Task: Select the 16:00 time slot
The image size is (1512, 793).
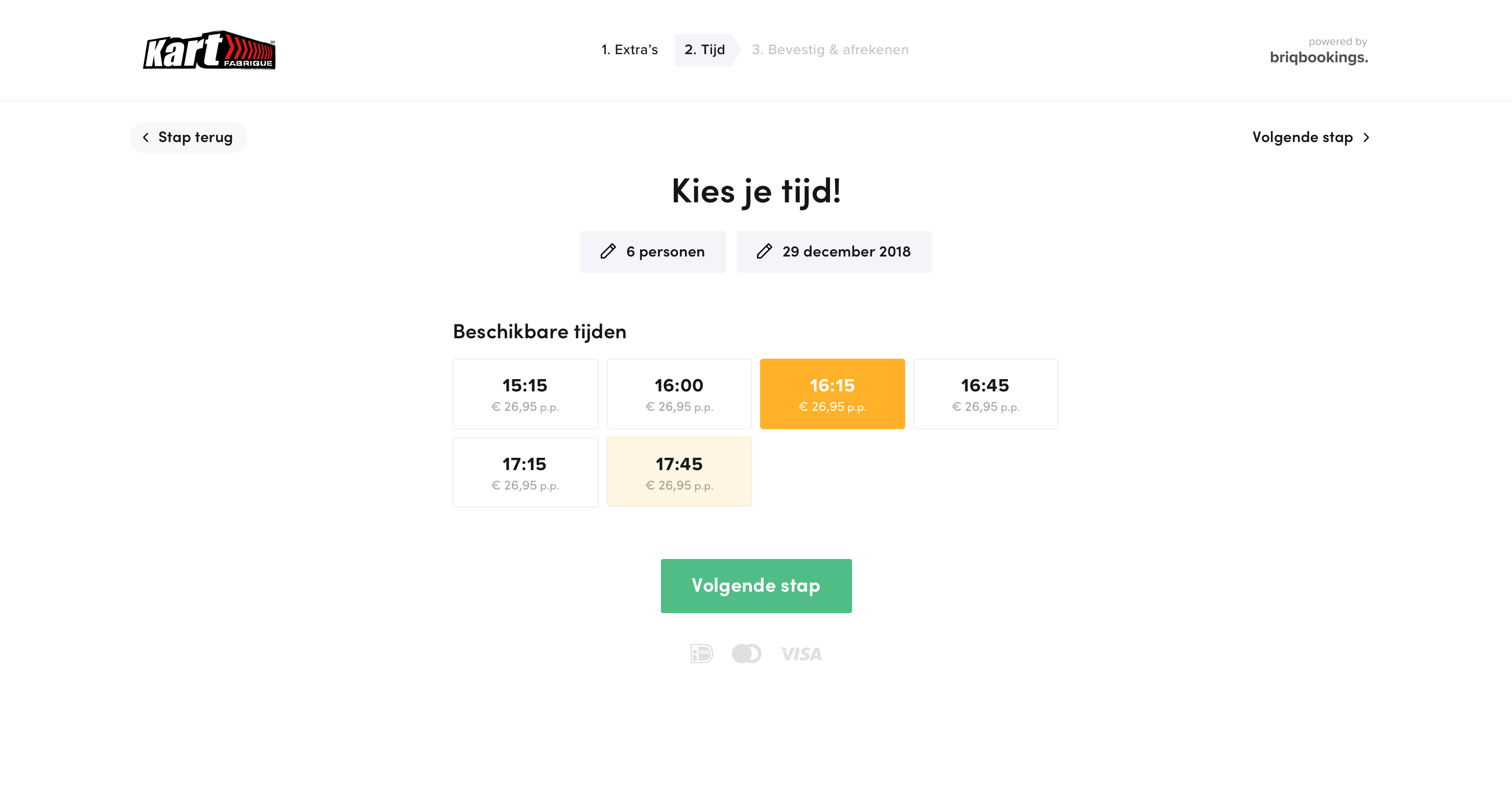Action: [x=678, y=394]
